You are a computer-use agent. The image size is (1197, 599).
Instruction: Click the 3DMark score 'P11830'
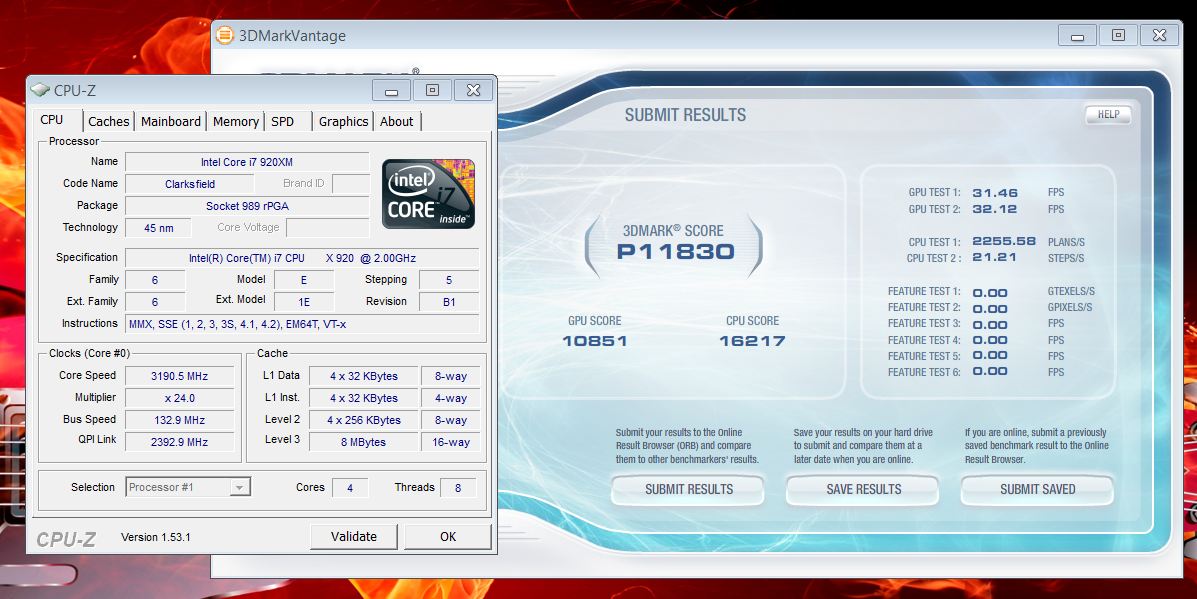coord(676,252)
